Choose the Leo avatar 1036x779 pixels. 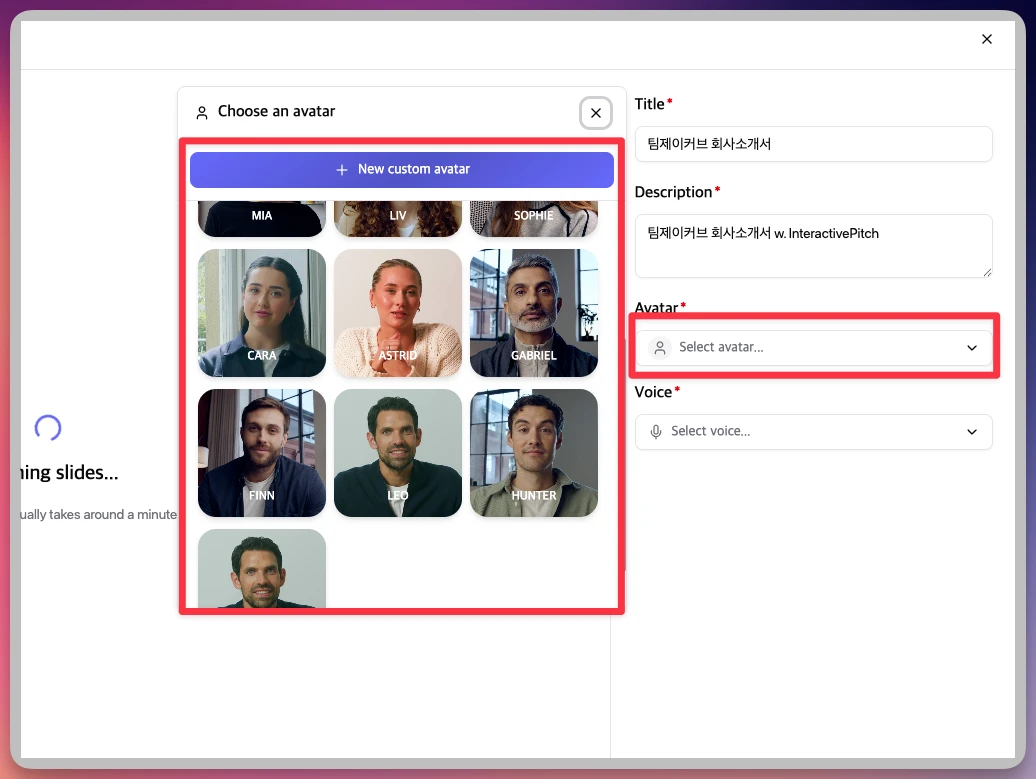click(398, 453)
